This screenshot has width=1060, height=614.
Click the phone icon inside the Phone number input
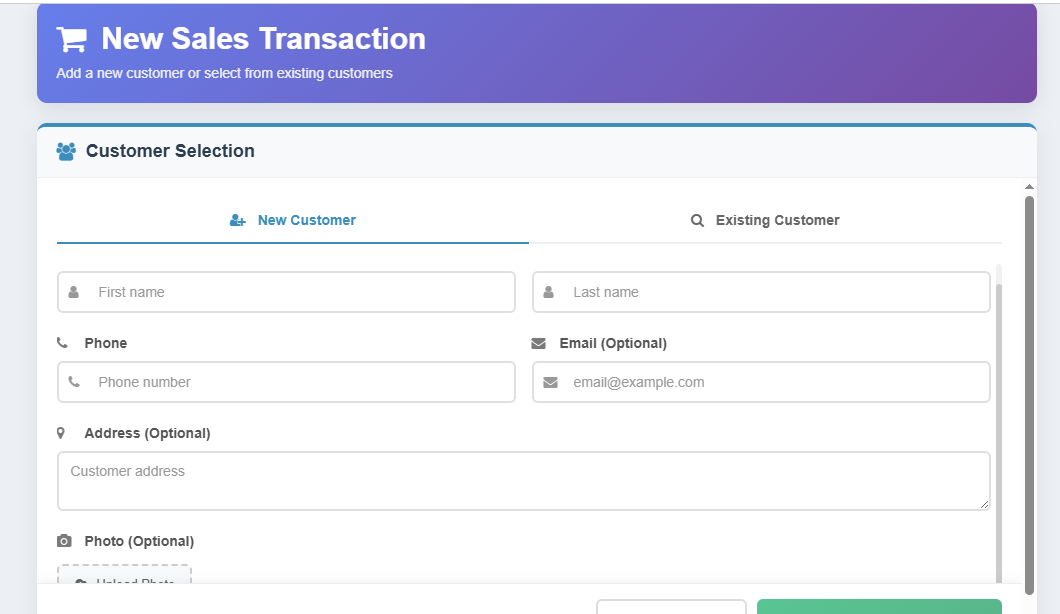[74, 382]
